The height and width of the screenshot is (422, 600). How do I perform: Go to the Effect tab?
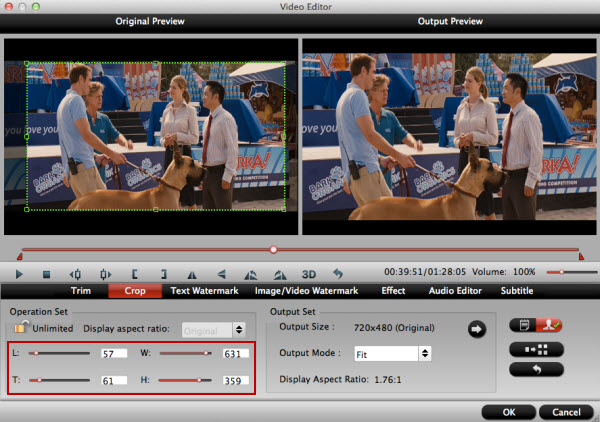(x=393, y=291)
